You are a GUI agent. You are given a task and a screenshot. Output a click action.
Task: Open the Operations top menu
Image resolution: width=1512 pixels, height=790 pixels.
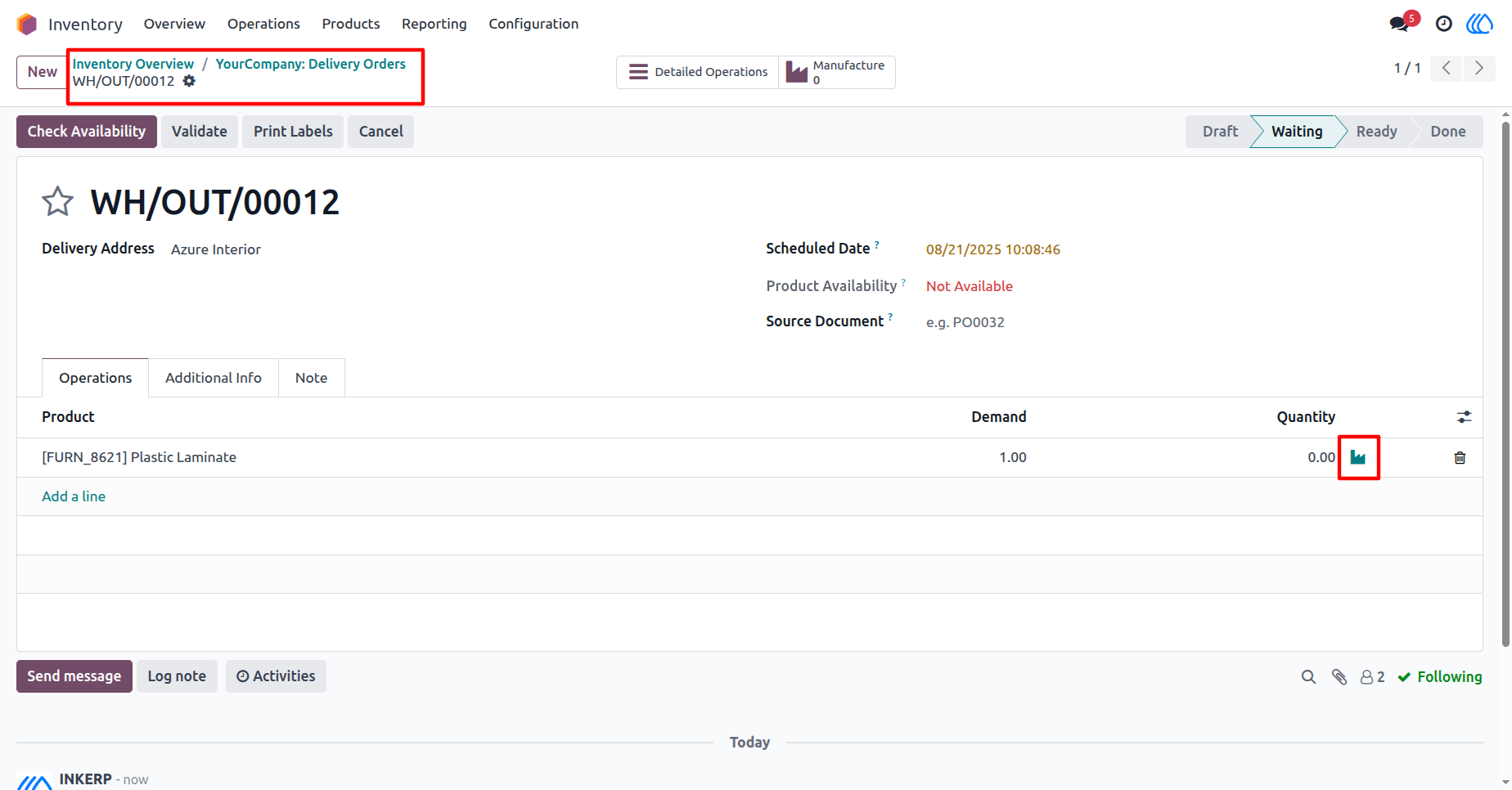[x=263, y=24]
